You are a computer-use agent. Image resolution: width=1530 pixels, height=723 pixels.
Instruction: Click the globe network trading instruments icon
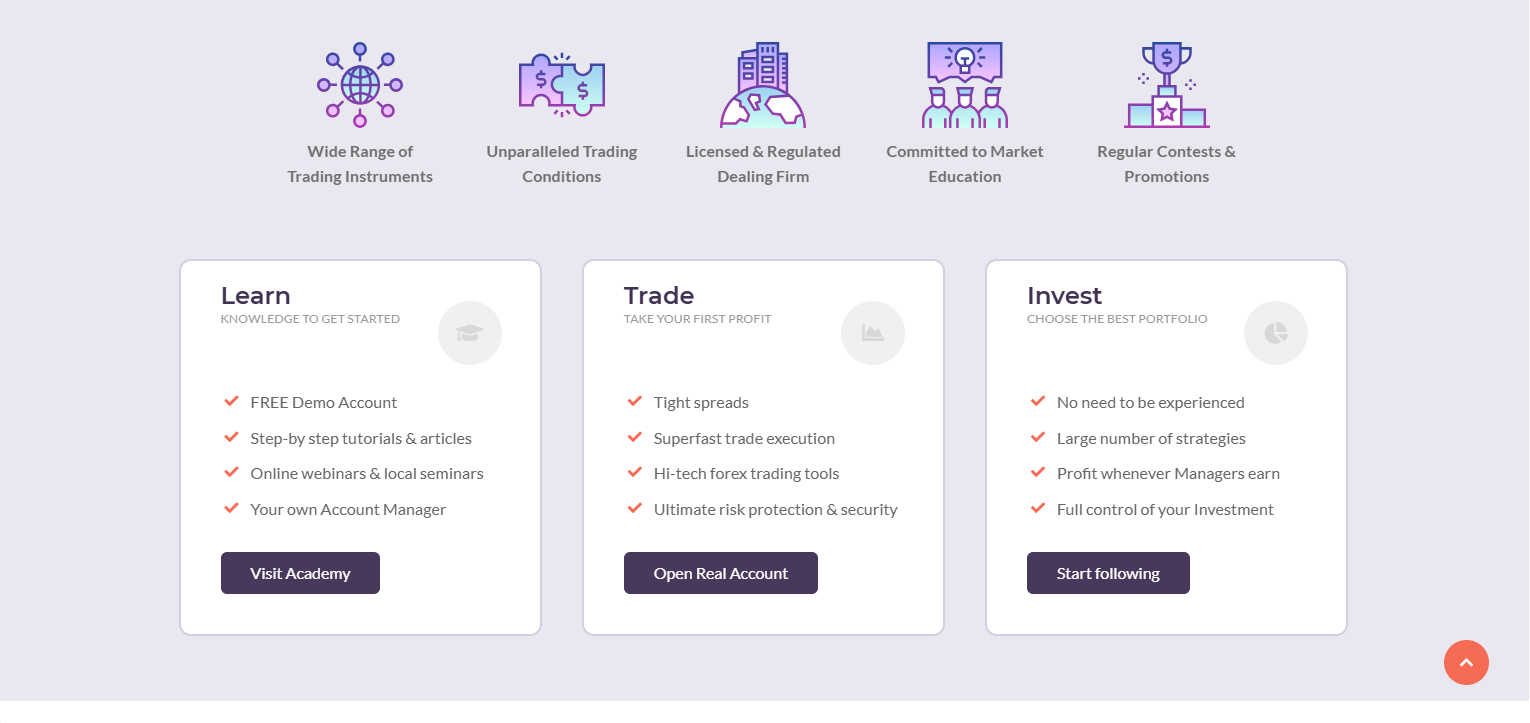[x=360, y=85]
